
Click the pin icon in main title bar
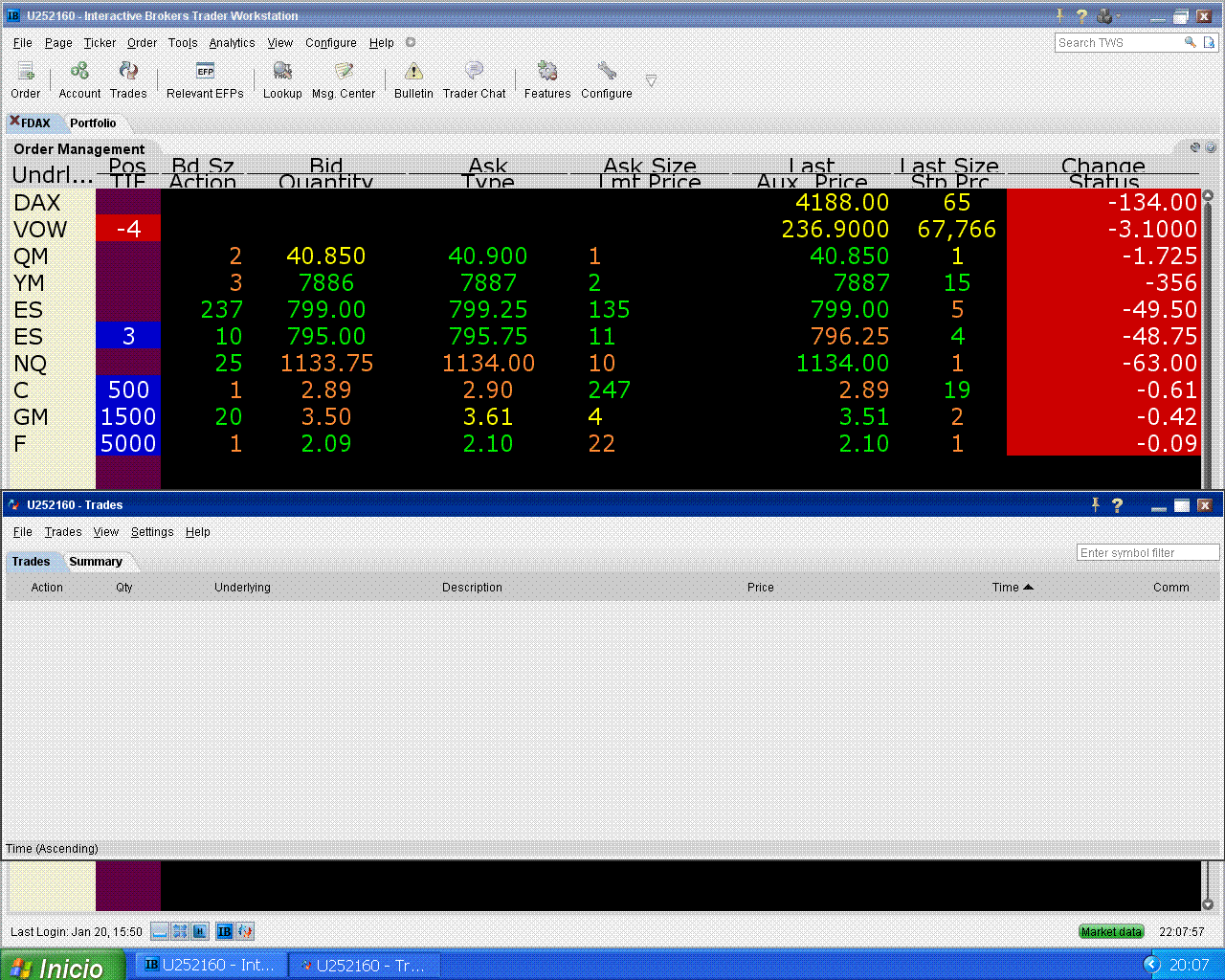(1059, 15)
